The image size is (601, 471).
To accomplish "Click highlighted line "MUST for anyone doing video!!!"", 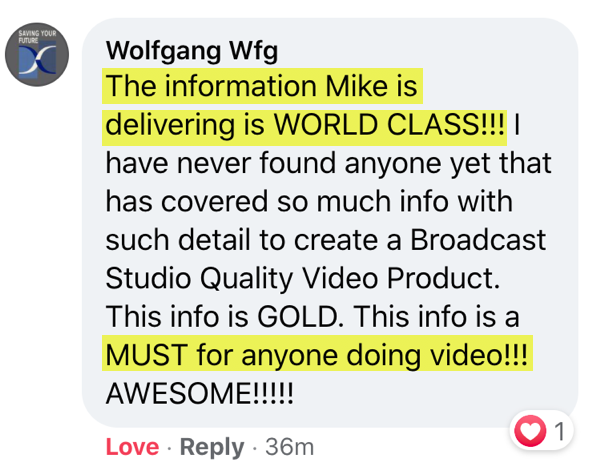I will coord(317,353).
